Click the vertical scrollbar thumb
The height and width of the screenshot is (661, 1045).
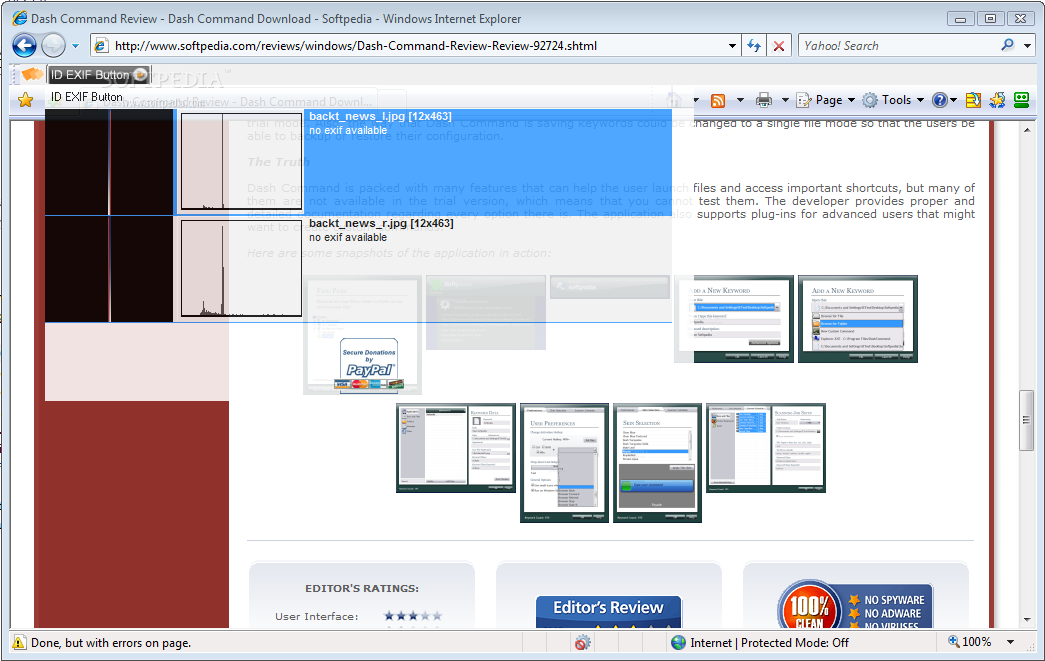point(1026,420)
